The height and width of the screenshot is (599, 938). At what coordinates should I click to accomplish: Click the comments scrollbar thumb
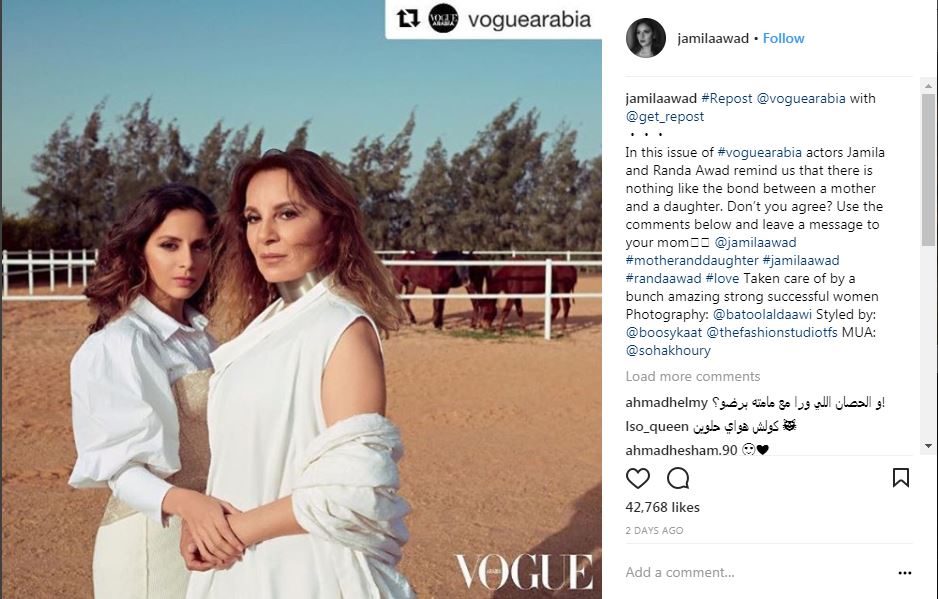point(928,169)
